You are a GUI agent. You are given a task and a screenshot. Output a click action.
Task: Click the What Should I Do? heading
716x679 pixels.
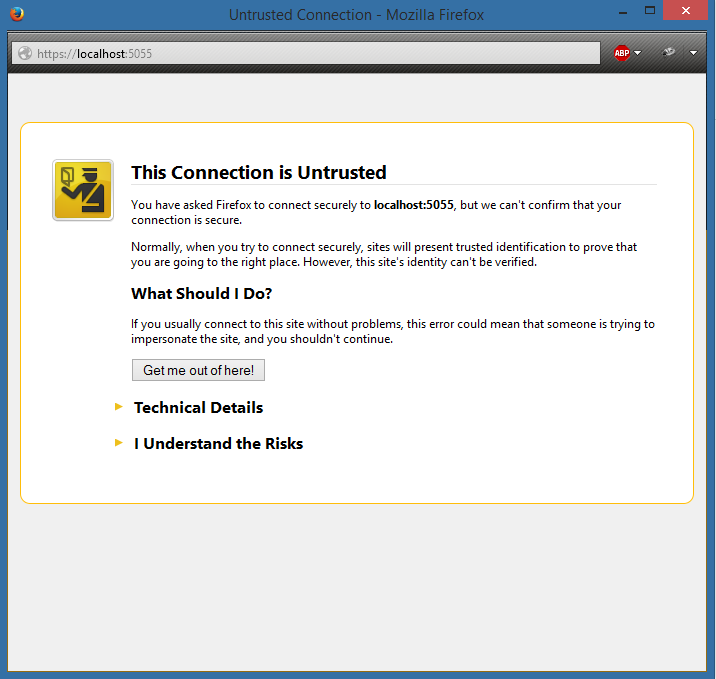[x=201, y=294]
